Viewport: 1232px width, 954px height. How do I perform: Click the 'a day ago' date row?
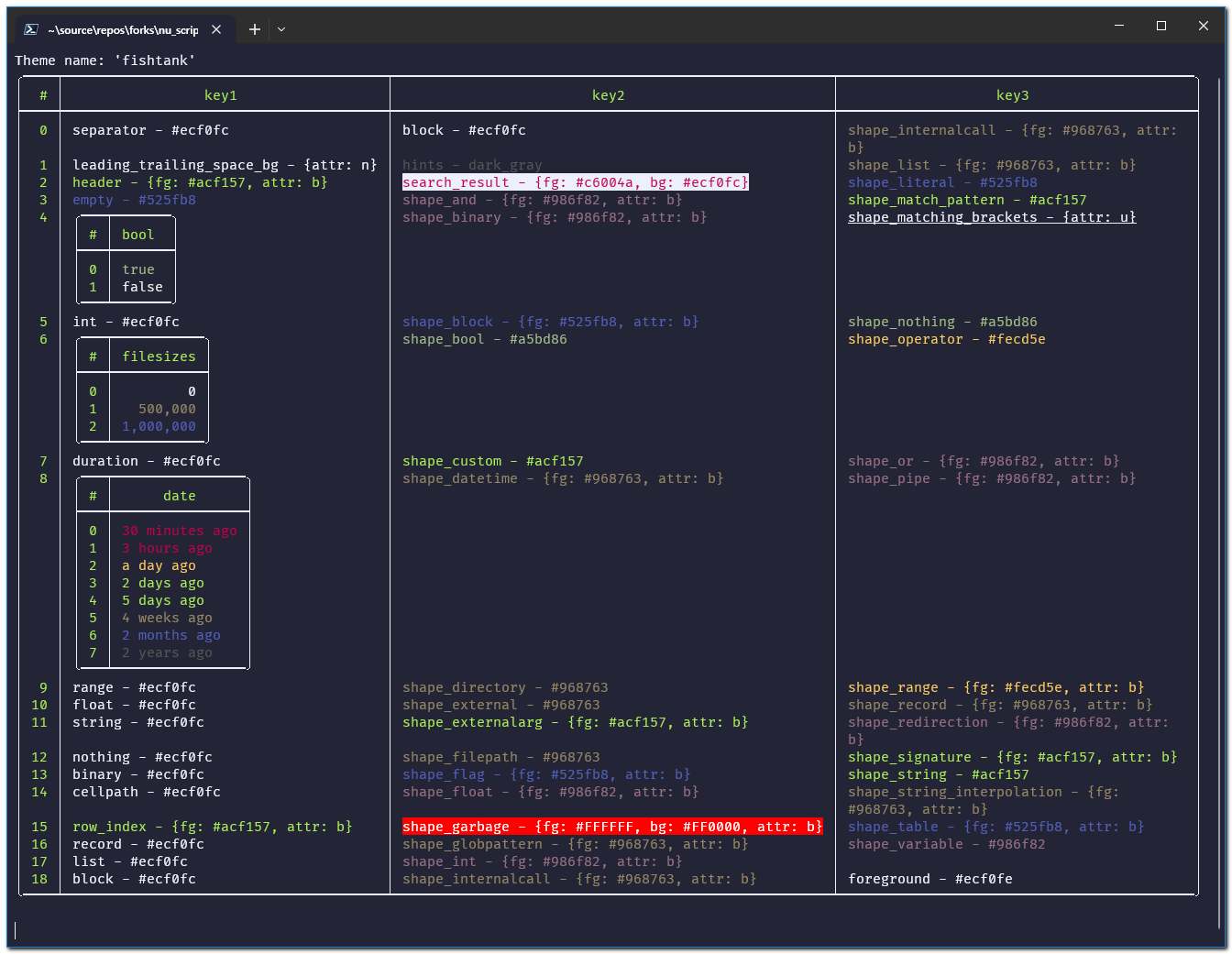pyautogui.click(x=159, y=565)
